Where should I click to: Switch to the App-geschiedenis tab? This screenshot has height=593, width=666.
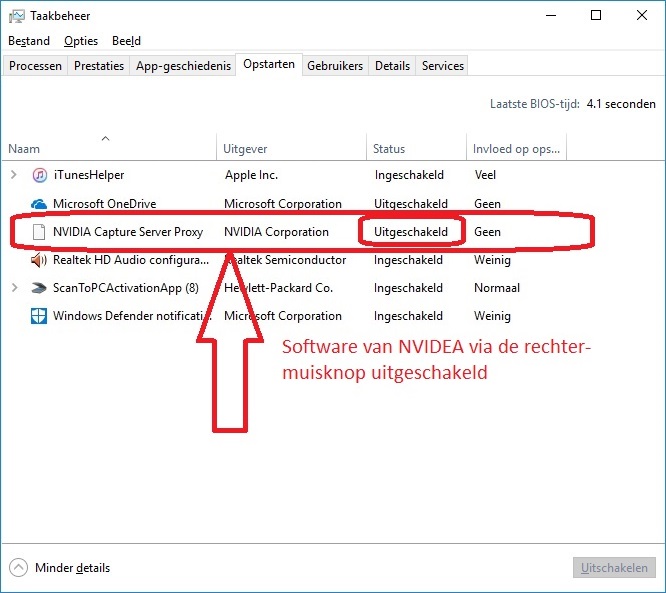pos(183,66)
